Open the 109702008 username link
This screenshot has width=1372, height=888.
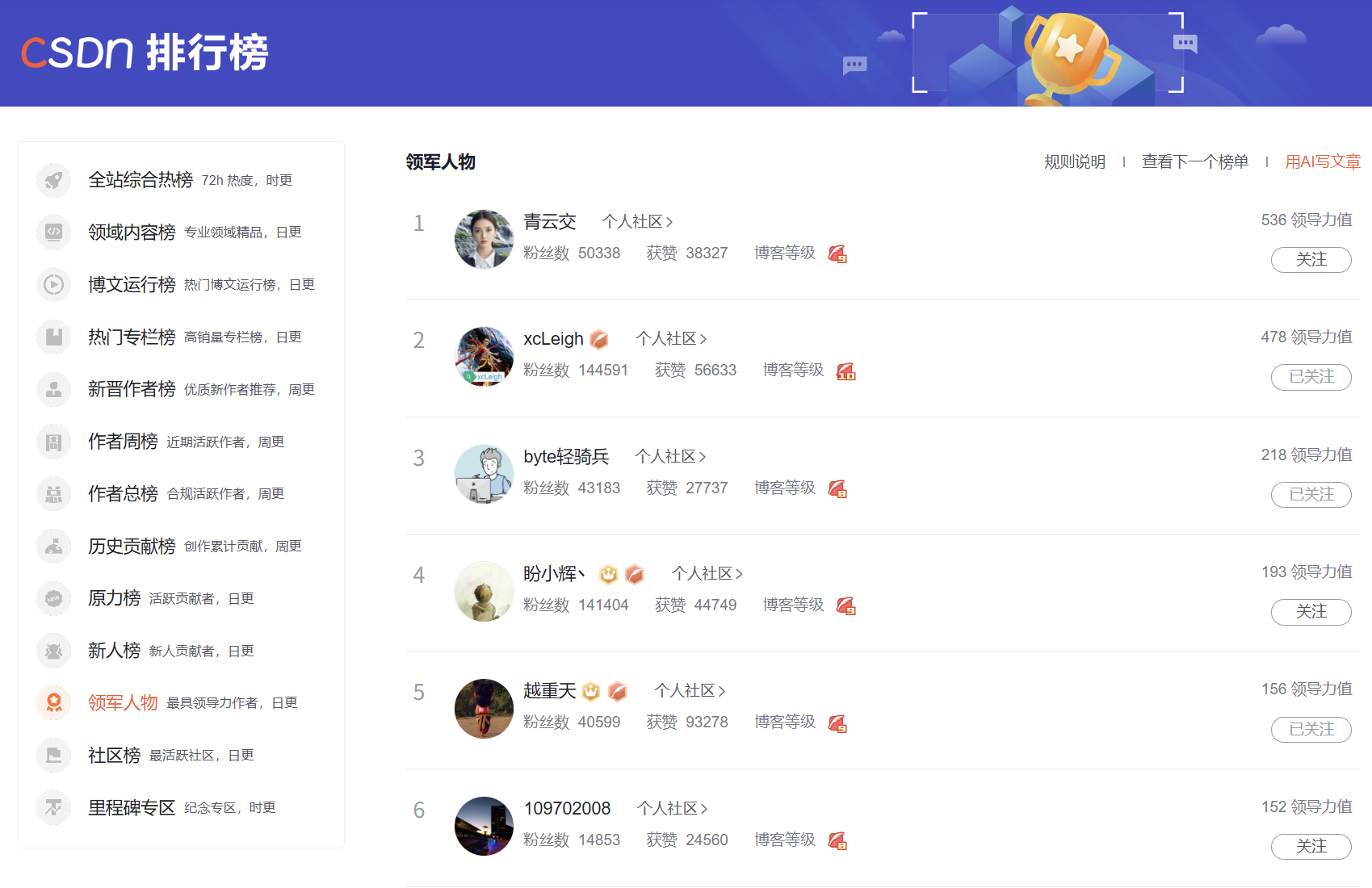point(567,808)
